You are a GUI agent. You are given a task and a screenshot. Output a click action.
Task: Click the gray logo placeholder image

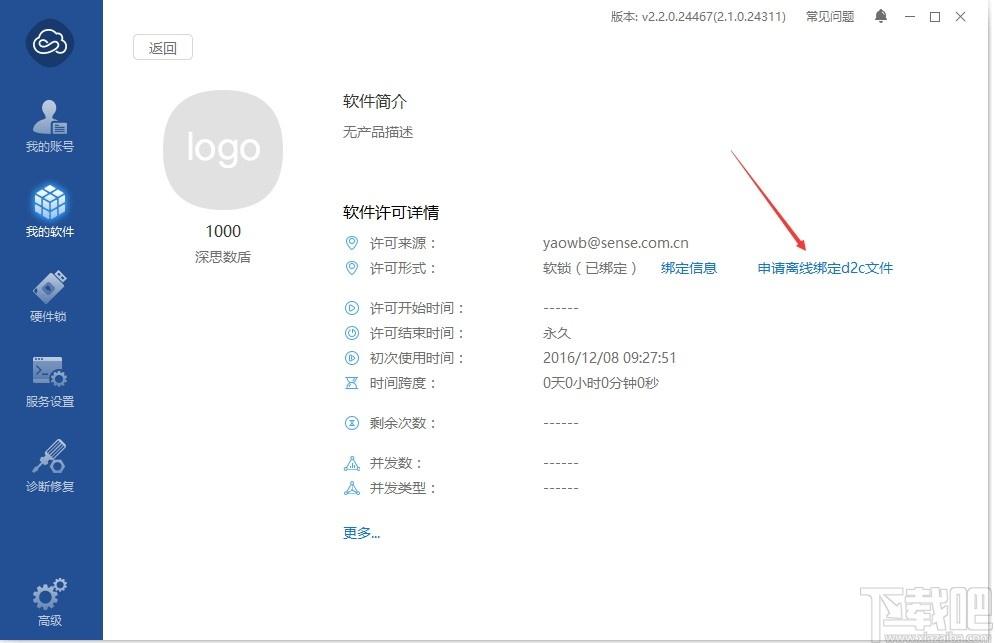[x=223, y=150]
